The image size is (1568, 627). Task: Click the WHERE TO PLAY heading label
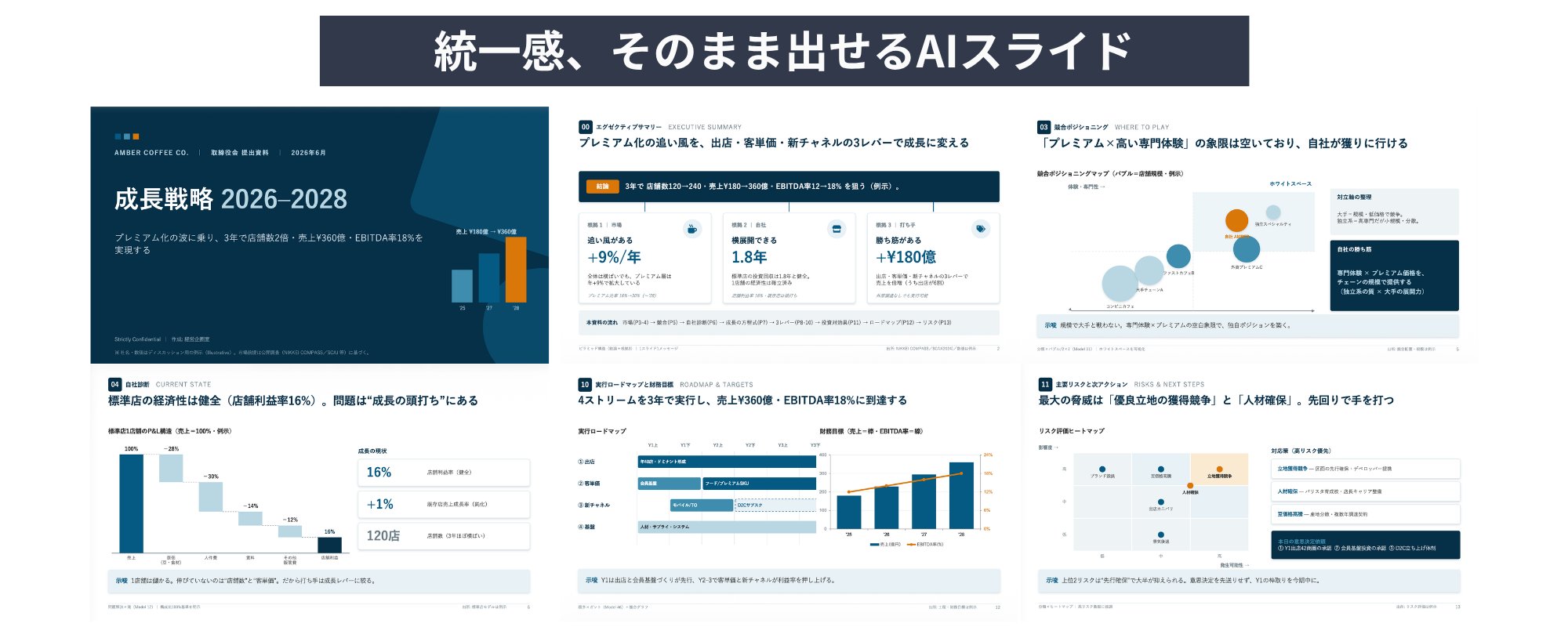(x=1142, y=127)
